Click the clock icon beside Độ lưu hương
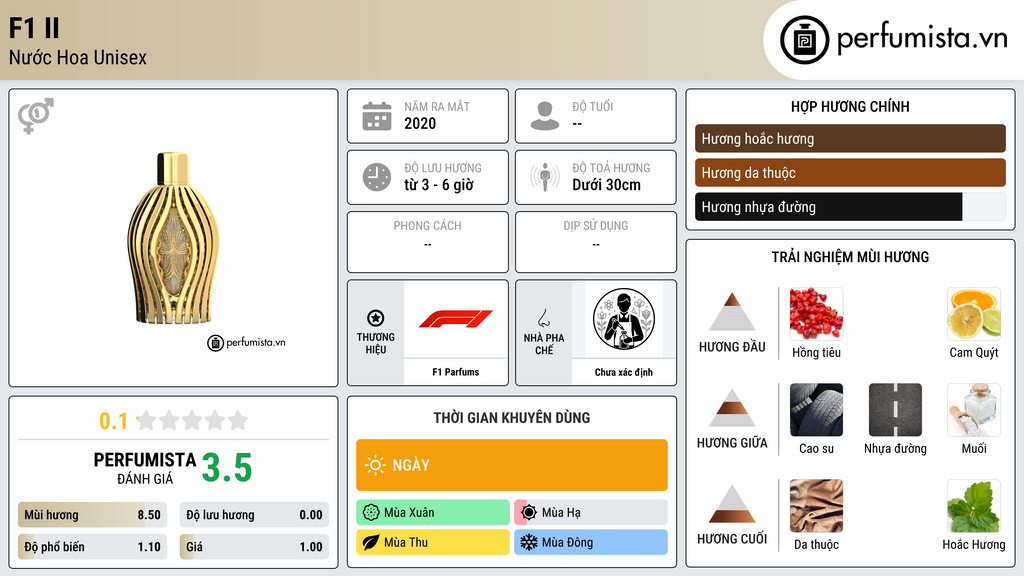This screenshot has height=576, width=1024. [x=377, y=177]
